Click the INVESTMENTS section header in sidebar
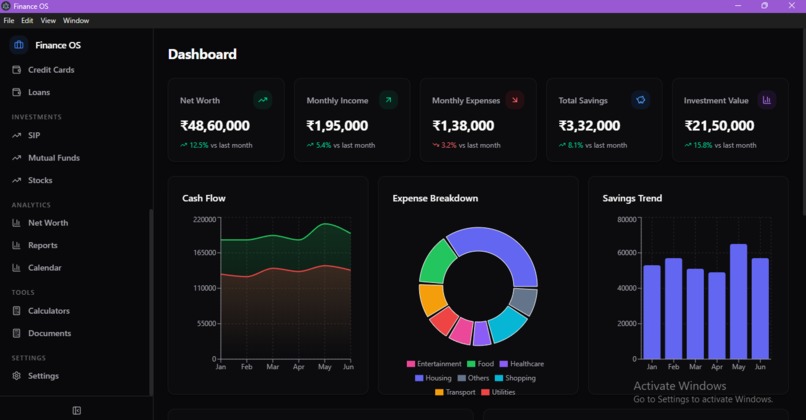The width and height of the screenshot is (806, 420). tap(36, 117)
